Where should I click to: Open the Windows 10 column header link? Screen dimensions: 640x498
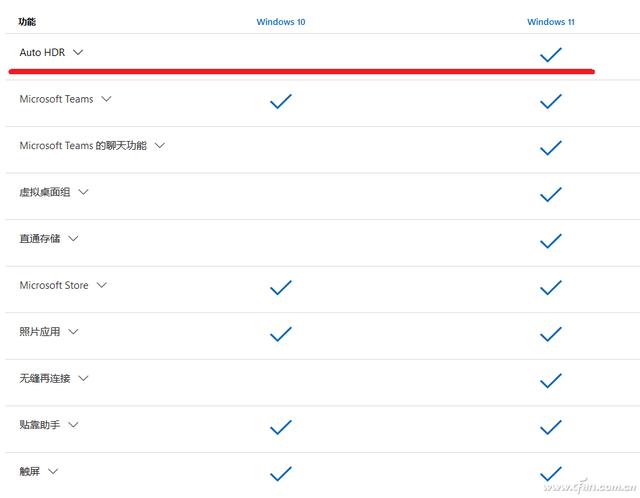click(x=281, y=21)
